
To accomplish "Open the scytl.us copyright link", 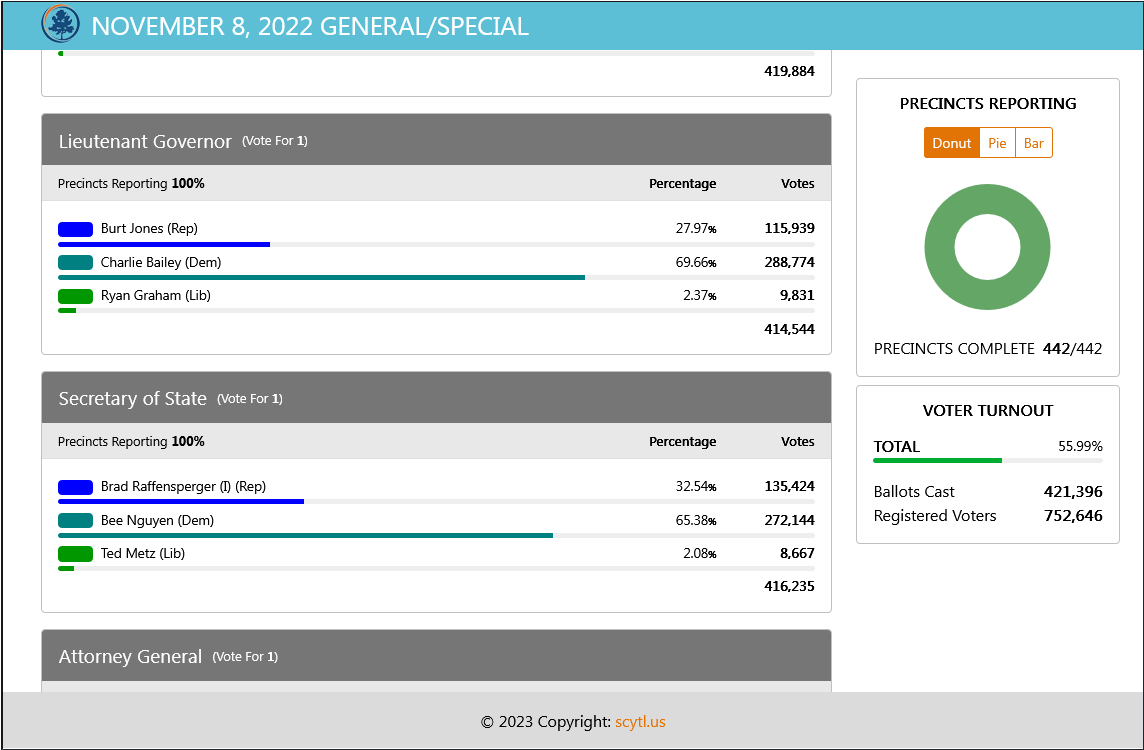I will point(640,722).
